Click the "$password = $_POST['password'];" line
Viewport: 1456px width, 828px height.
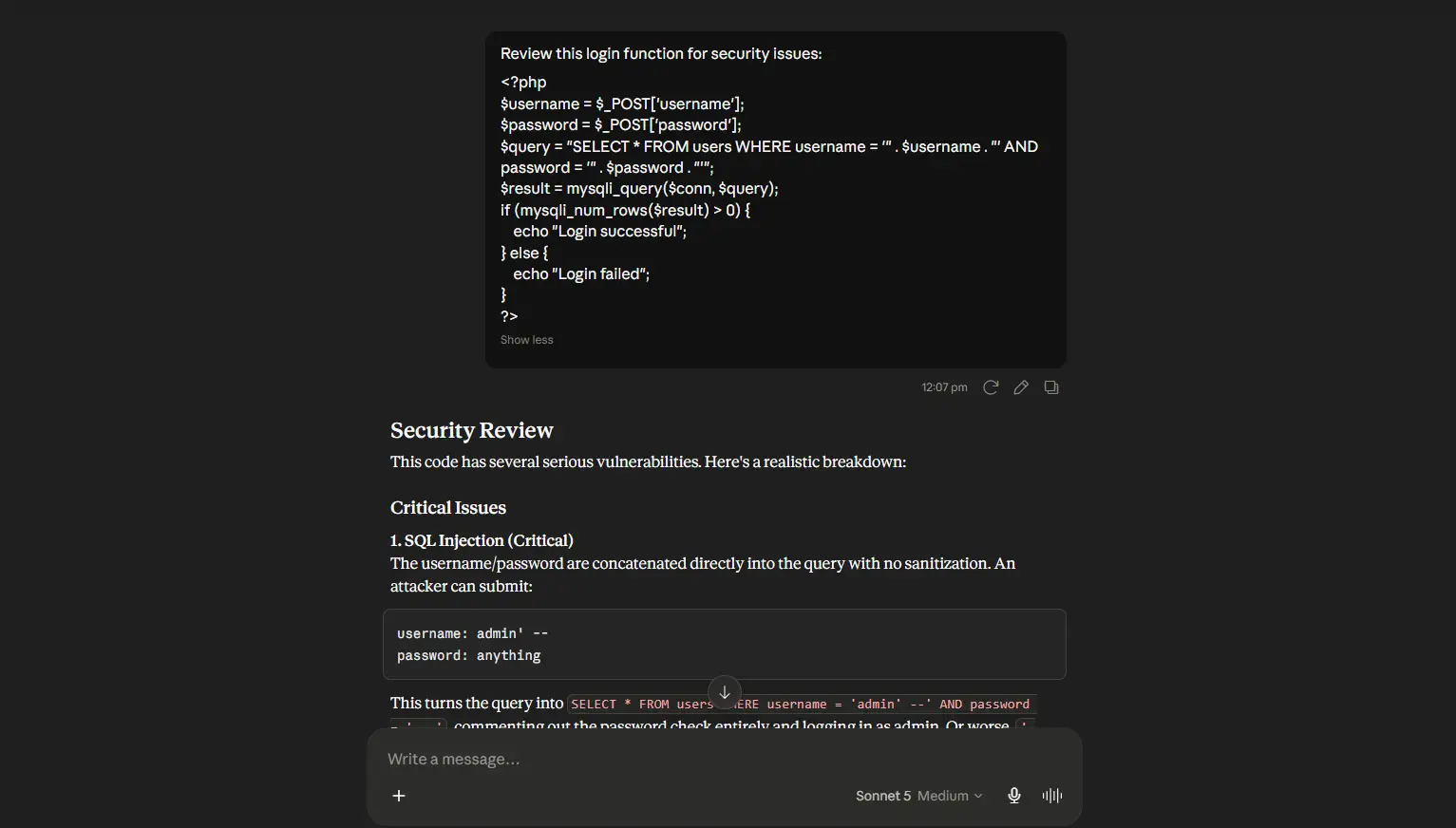621,124
